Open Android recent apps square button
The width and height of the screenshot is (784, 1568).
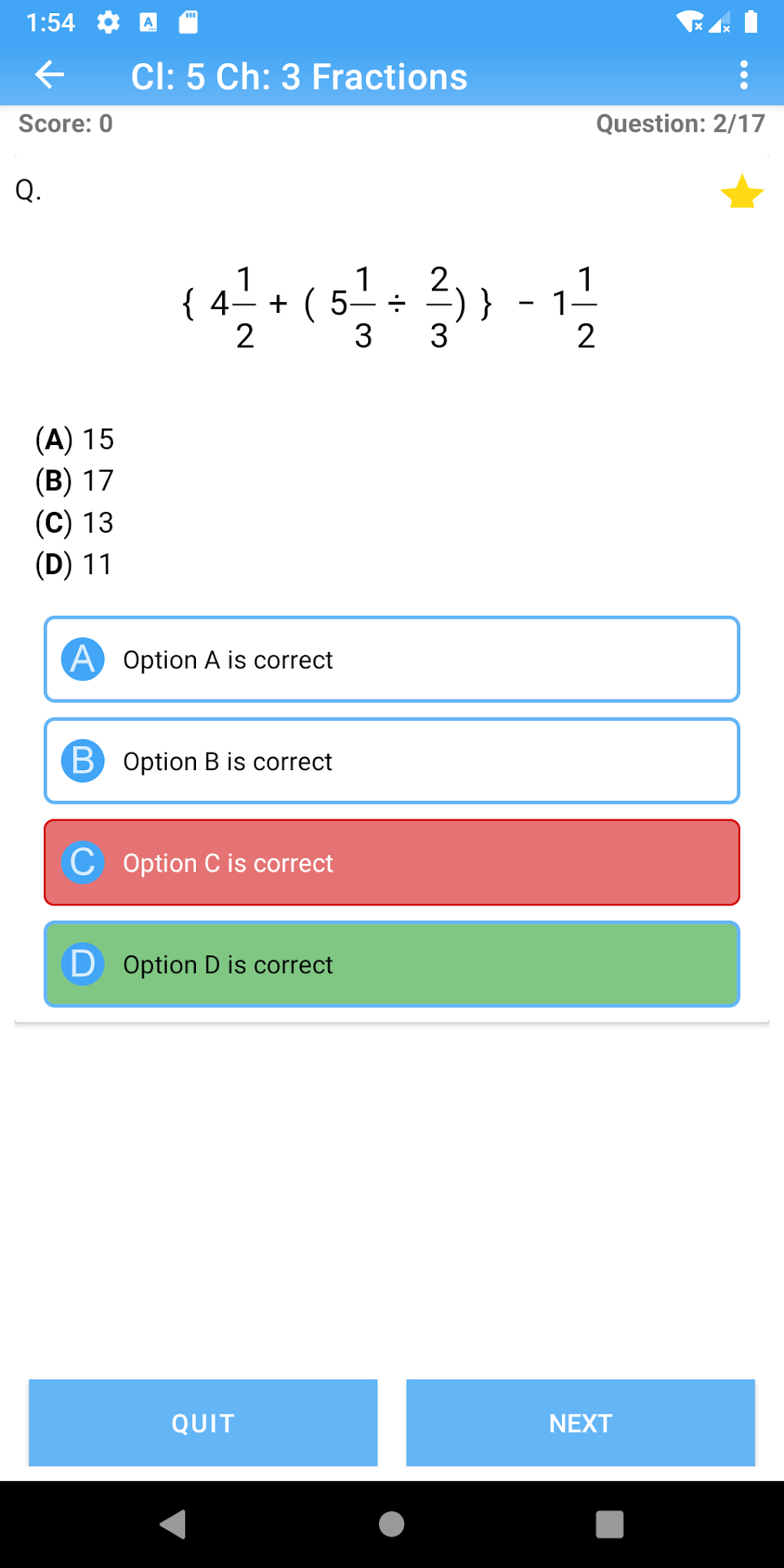click(610, 1523)
